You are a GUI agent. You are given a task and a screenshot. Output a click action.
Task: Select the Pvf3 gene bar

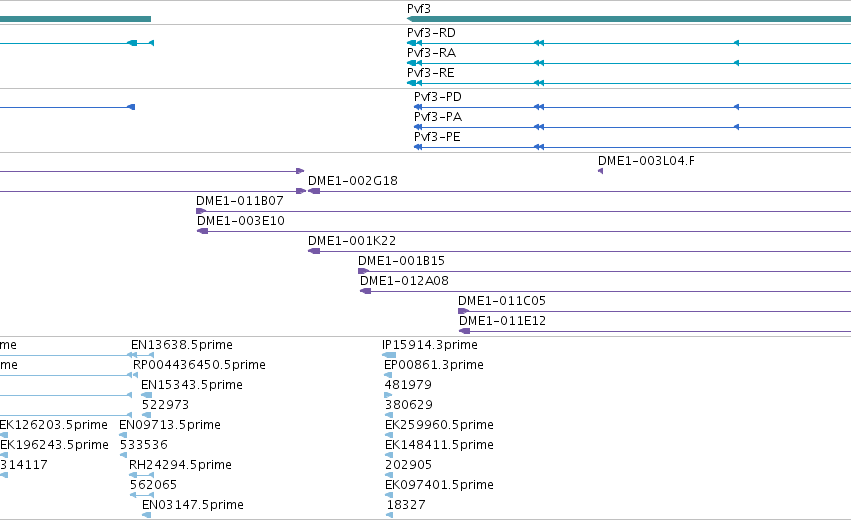pos(628,19)
